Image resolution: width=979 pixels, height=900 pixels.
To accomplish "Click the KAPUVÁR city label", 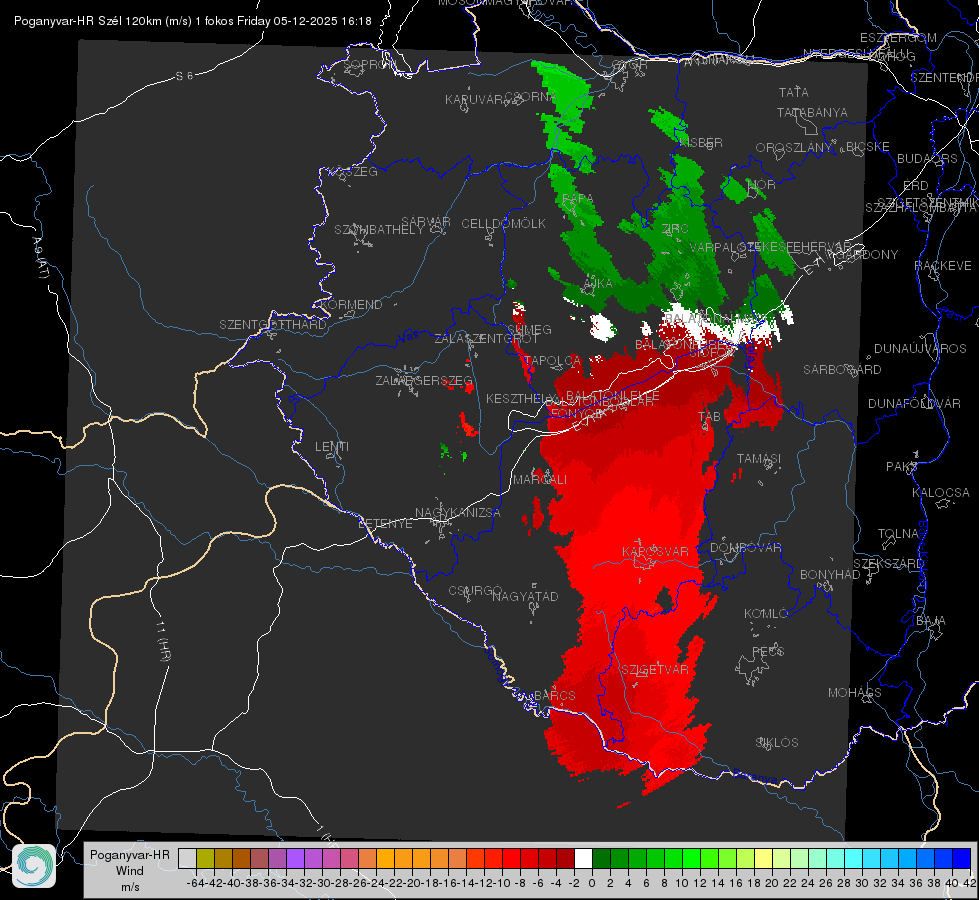I will coord(474,100).
